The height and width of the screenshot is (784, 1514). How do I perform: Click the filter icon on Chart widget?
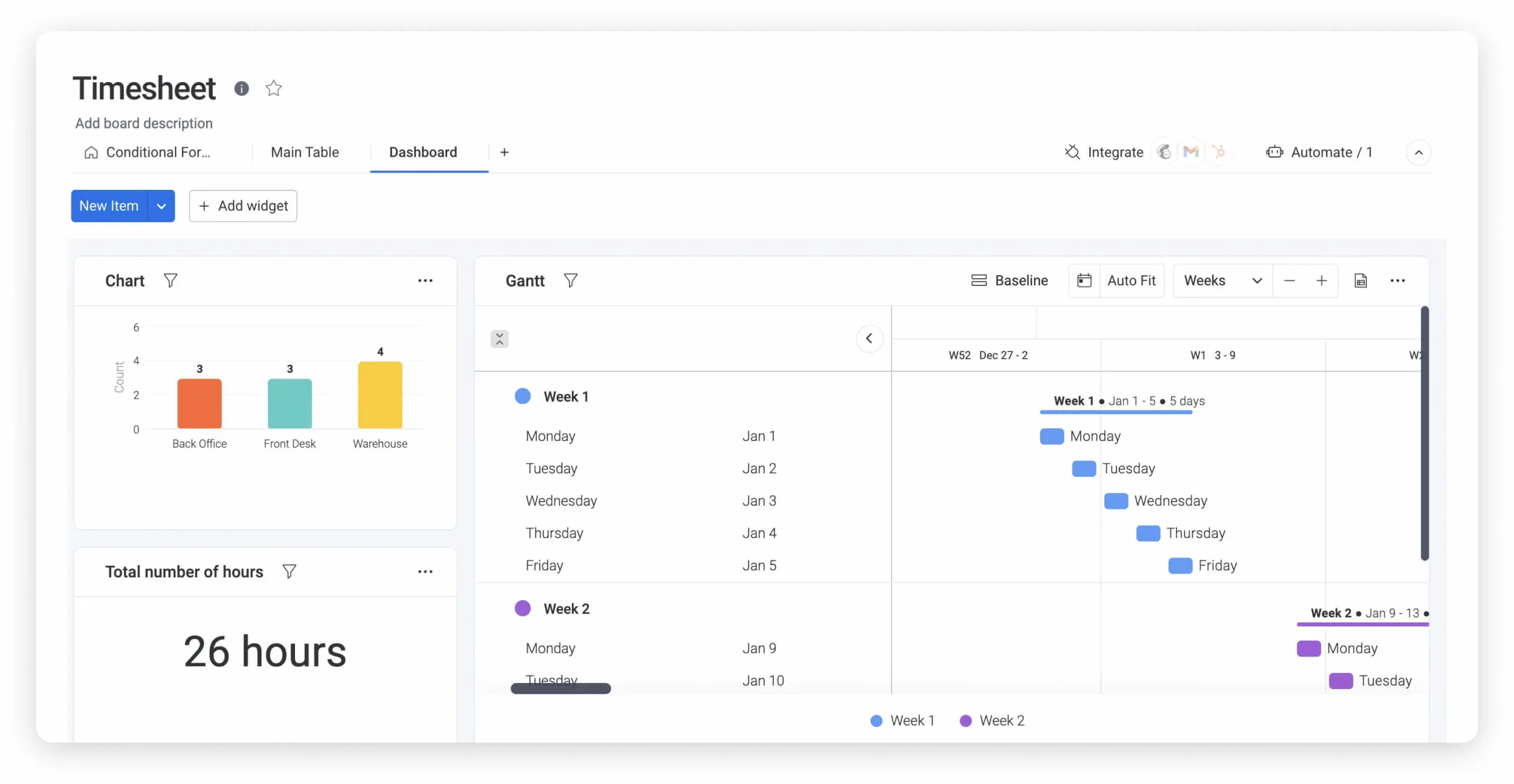(170, 280)
